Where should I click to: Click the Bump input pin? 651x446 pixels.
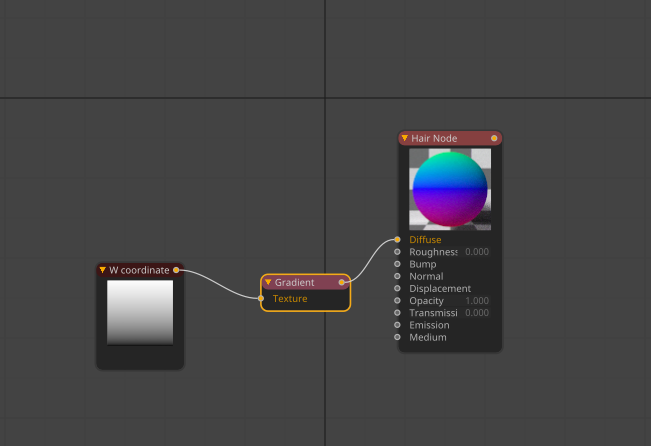[x=397, y=264]
